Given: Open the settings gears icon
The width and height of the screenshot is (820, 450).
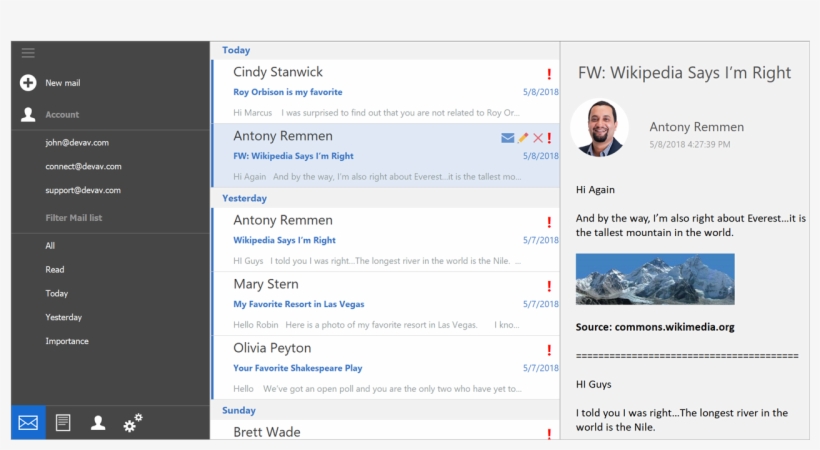Looking at the screenshot, I should pyautogui.click(x=133, y=422).
